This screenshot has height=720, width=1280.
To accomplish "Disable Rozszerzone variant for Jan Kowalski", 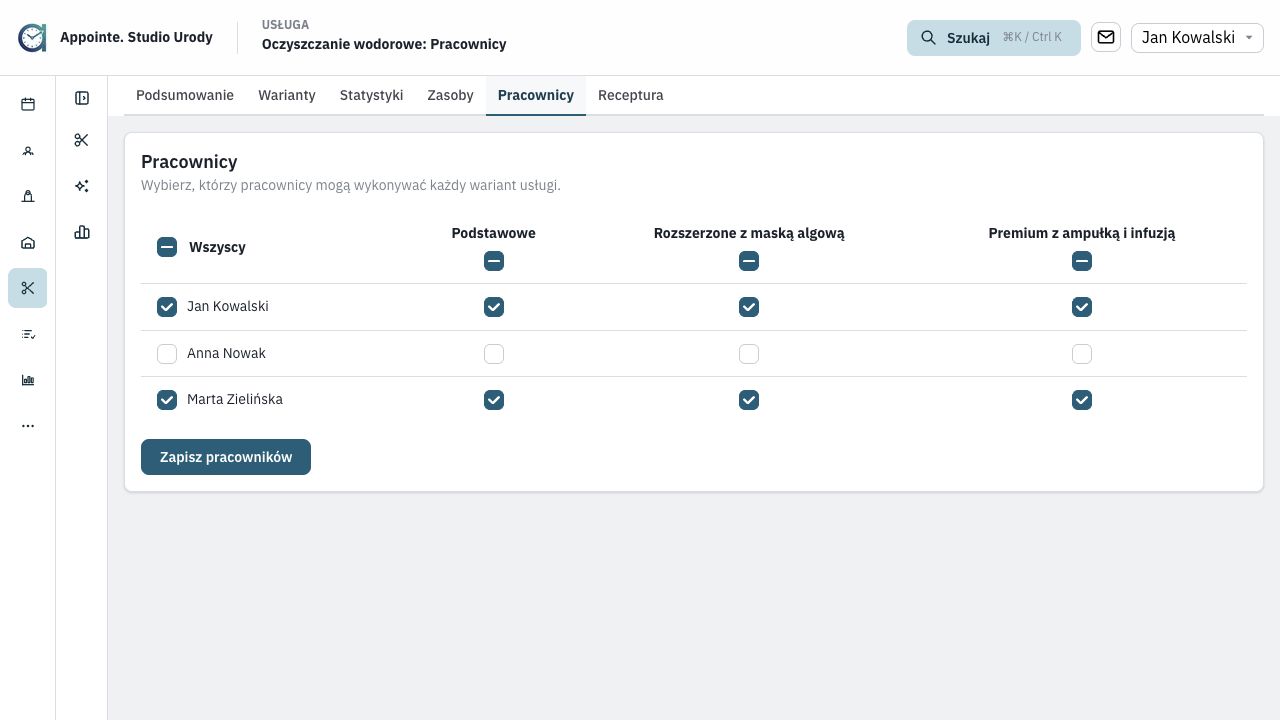I will tap(749, 307).
